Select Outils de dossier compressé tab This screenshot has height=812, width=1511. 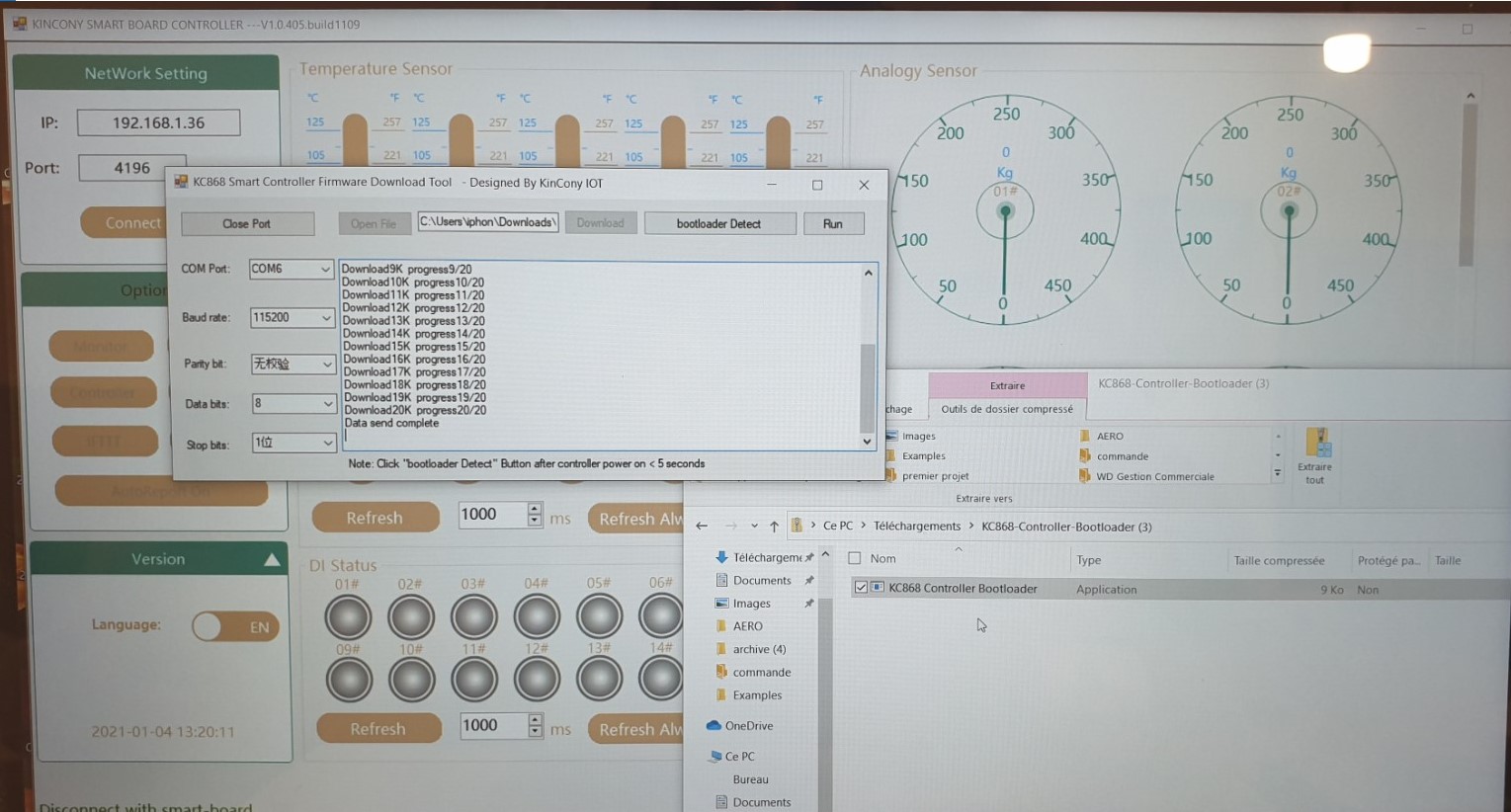point(1006,409)
